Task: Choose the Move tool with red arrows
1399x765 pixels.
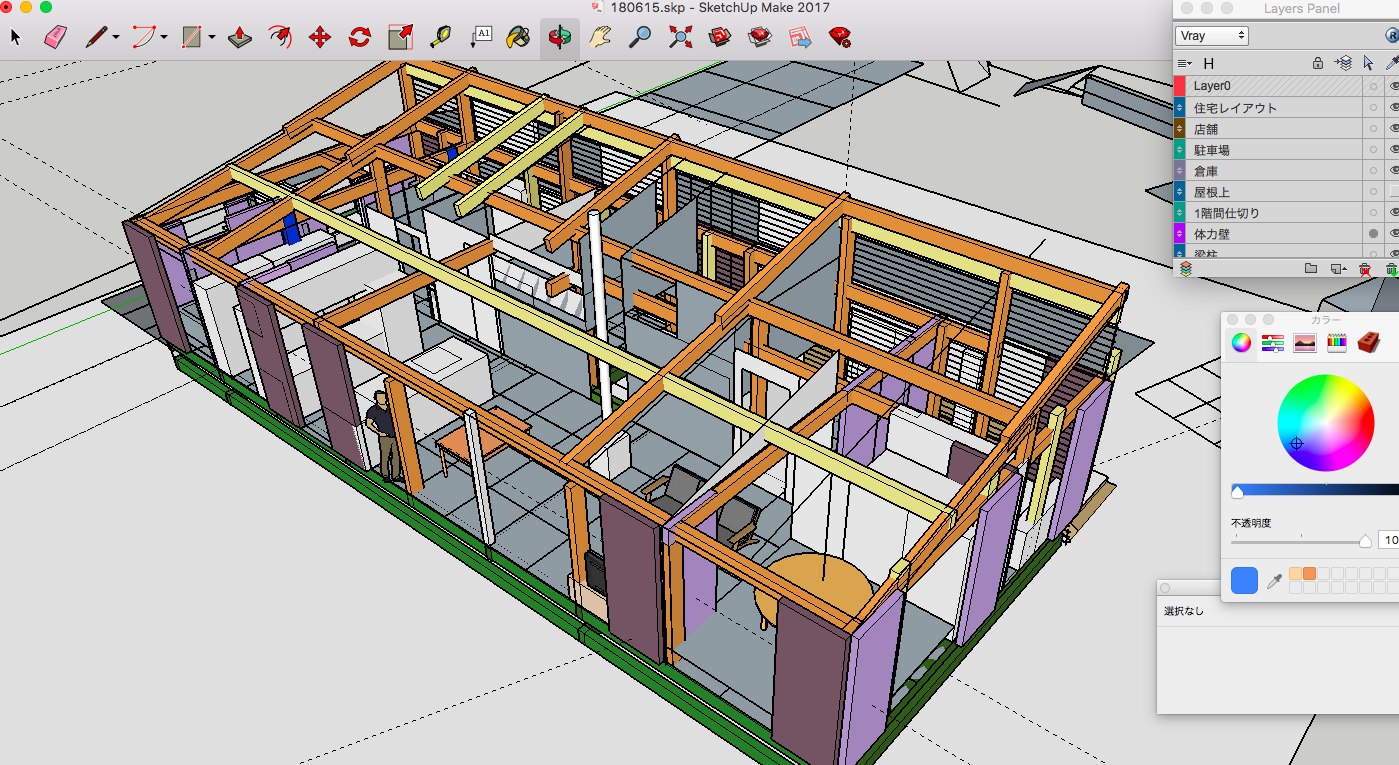Action: (320, 38)
